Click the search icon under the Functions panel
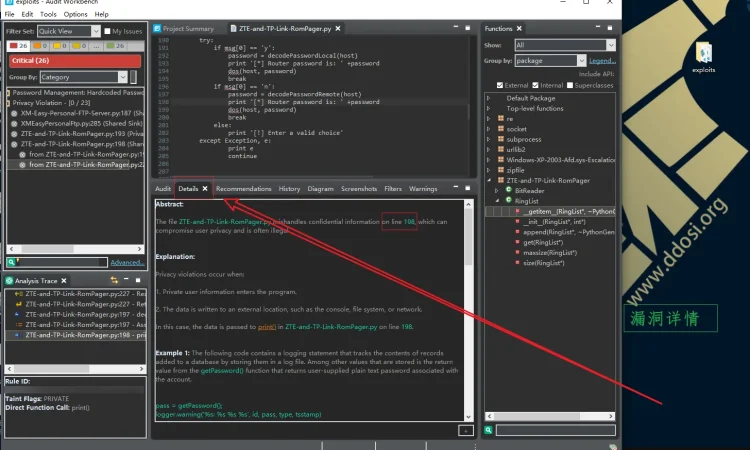This screenshot has height=450, width=750. (x=488, y=430)
